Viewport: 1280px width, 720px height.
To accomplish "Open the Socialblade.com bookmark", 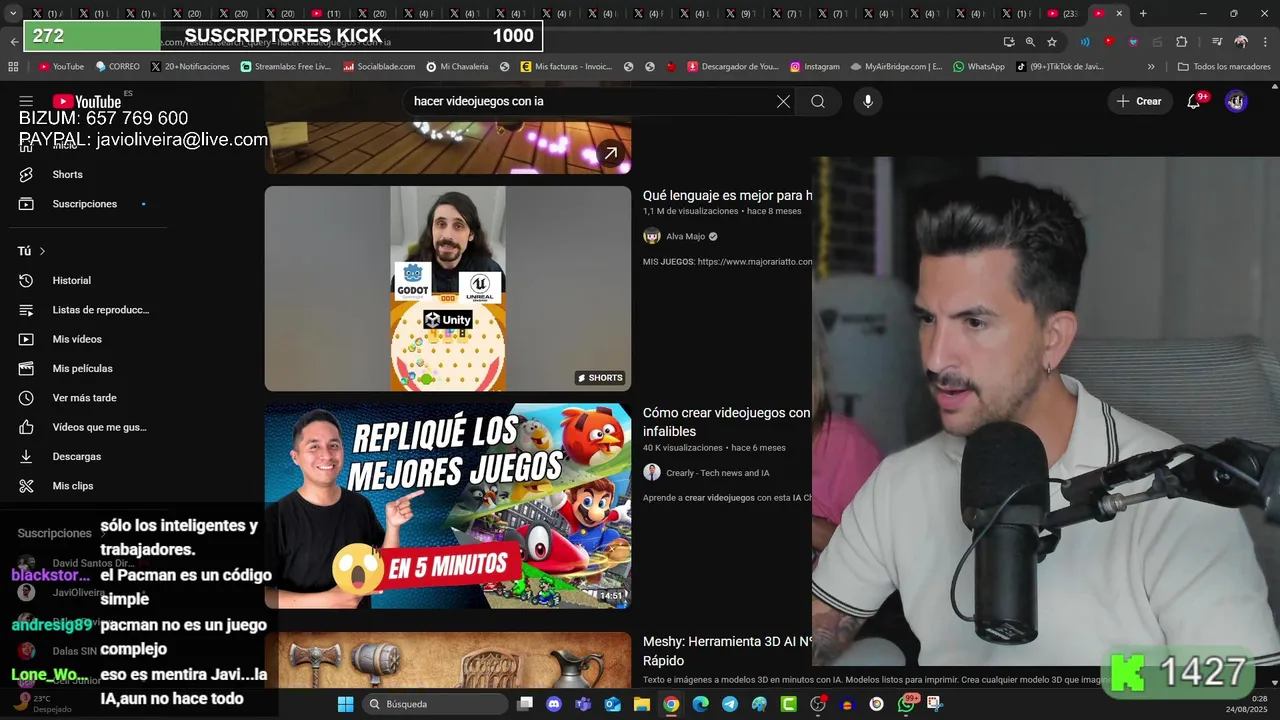I will pos(379,67).
